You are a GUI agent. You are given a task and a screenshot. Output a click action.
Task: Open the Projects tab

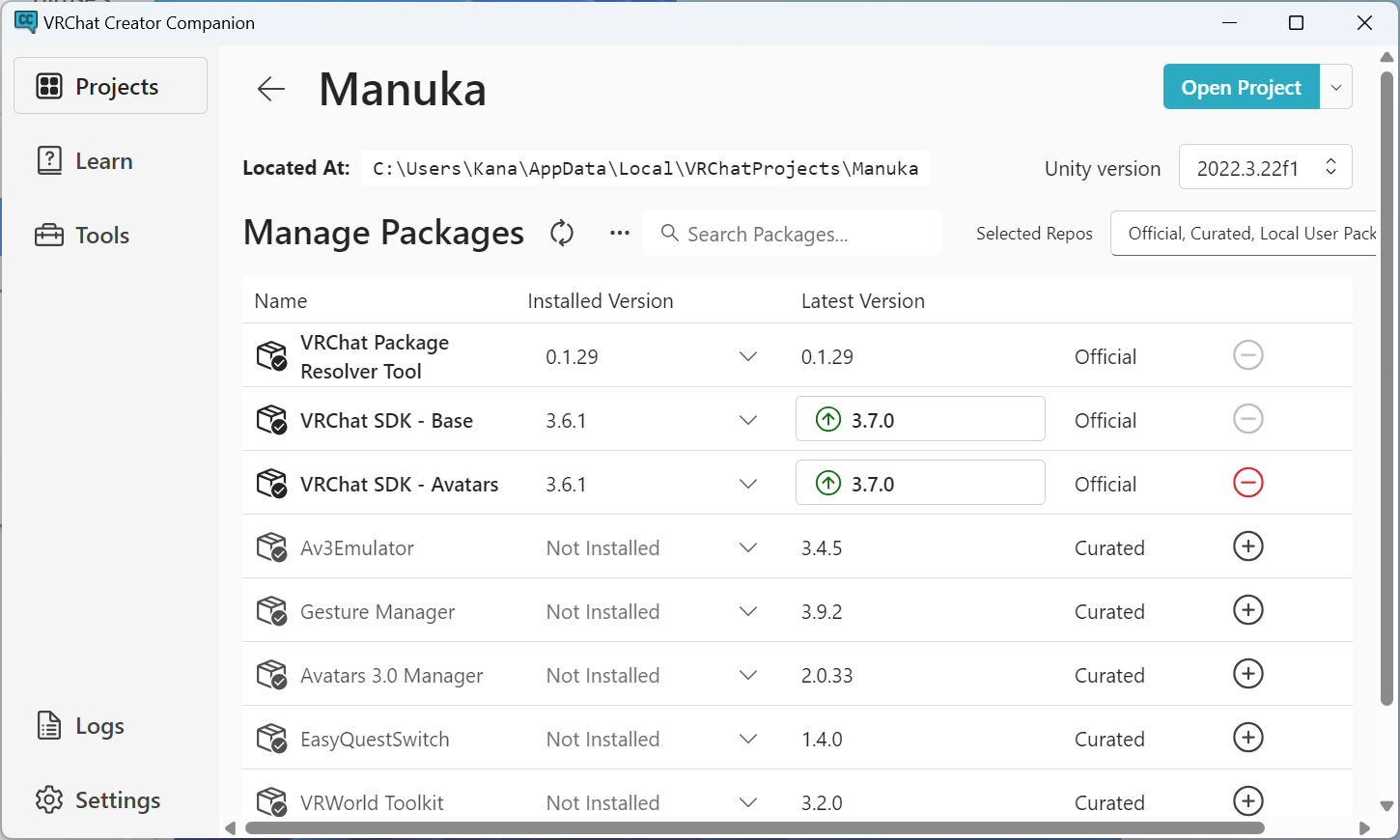[x=110, y=86]
